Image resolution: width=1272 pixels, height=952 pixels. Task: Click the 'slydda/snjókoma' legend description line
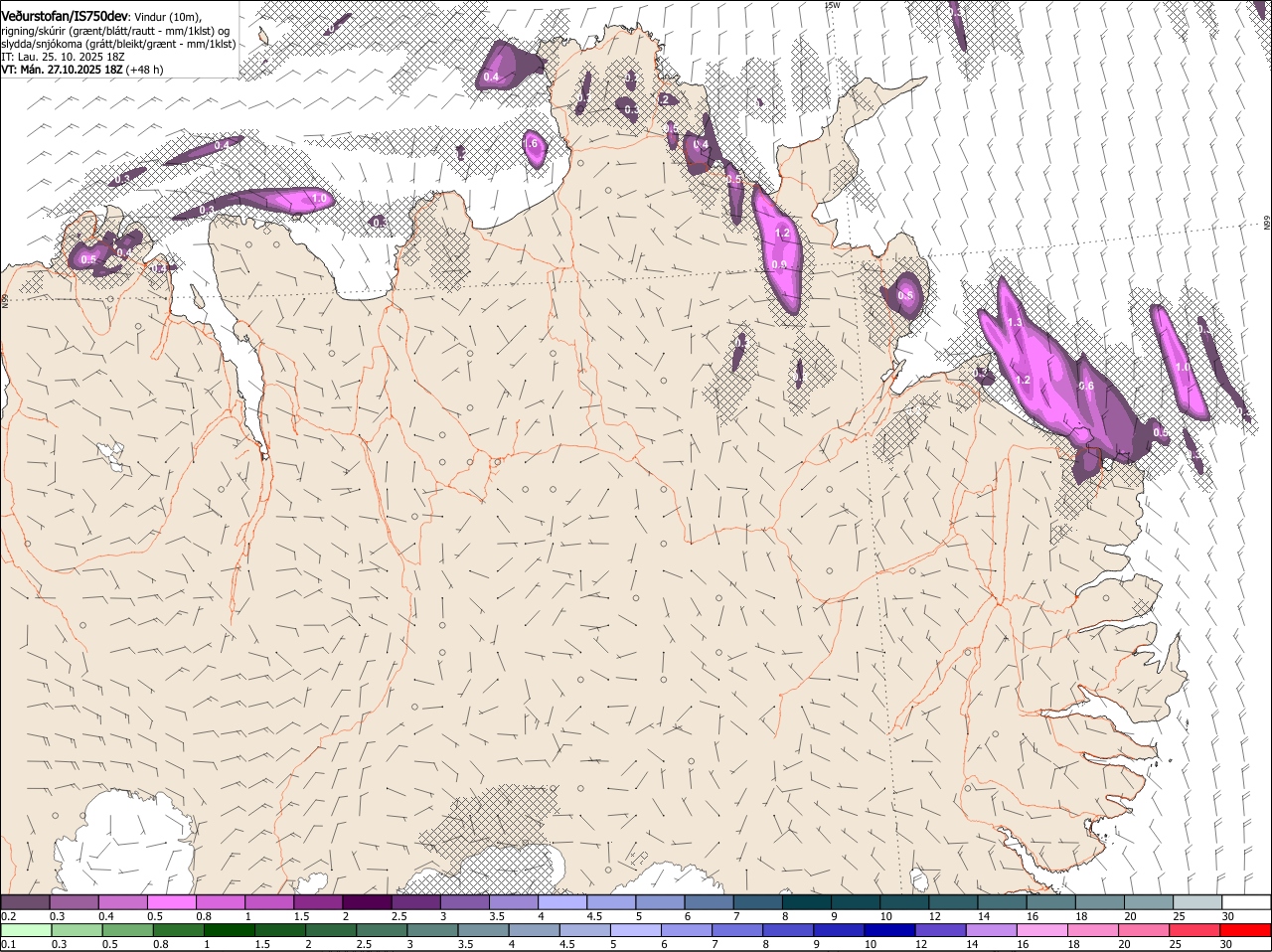(x=118, y=44)
